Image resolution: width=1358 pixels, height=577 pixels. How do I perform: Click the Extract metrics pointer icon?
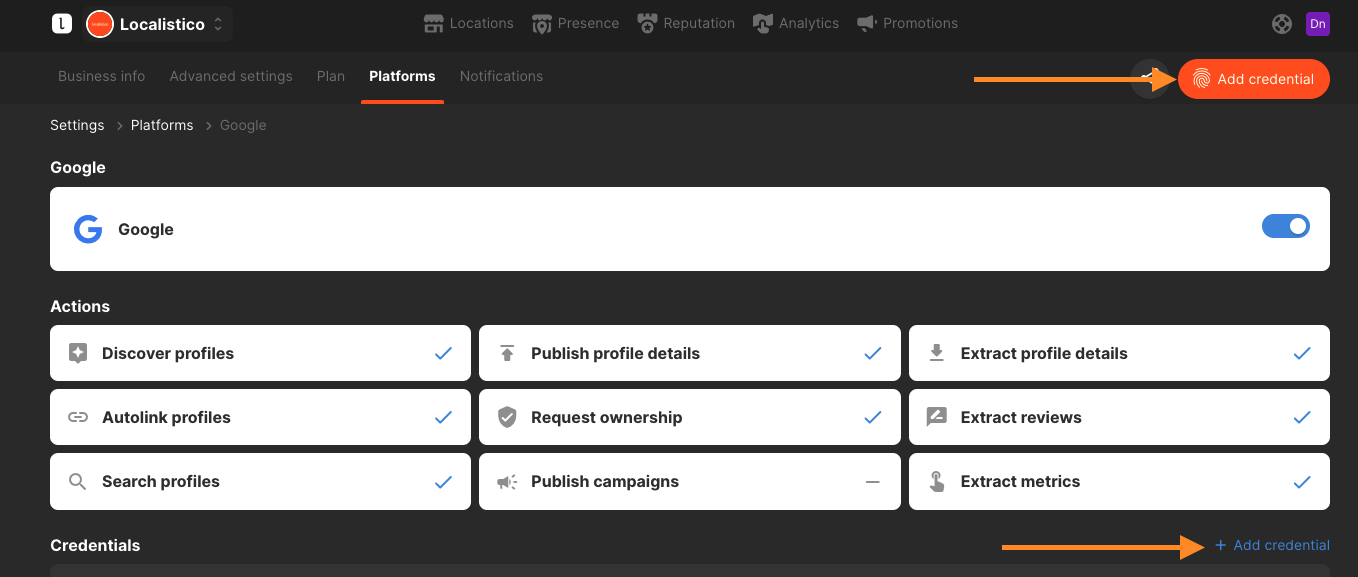(x=937, y=481)
